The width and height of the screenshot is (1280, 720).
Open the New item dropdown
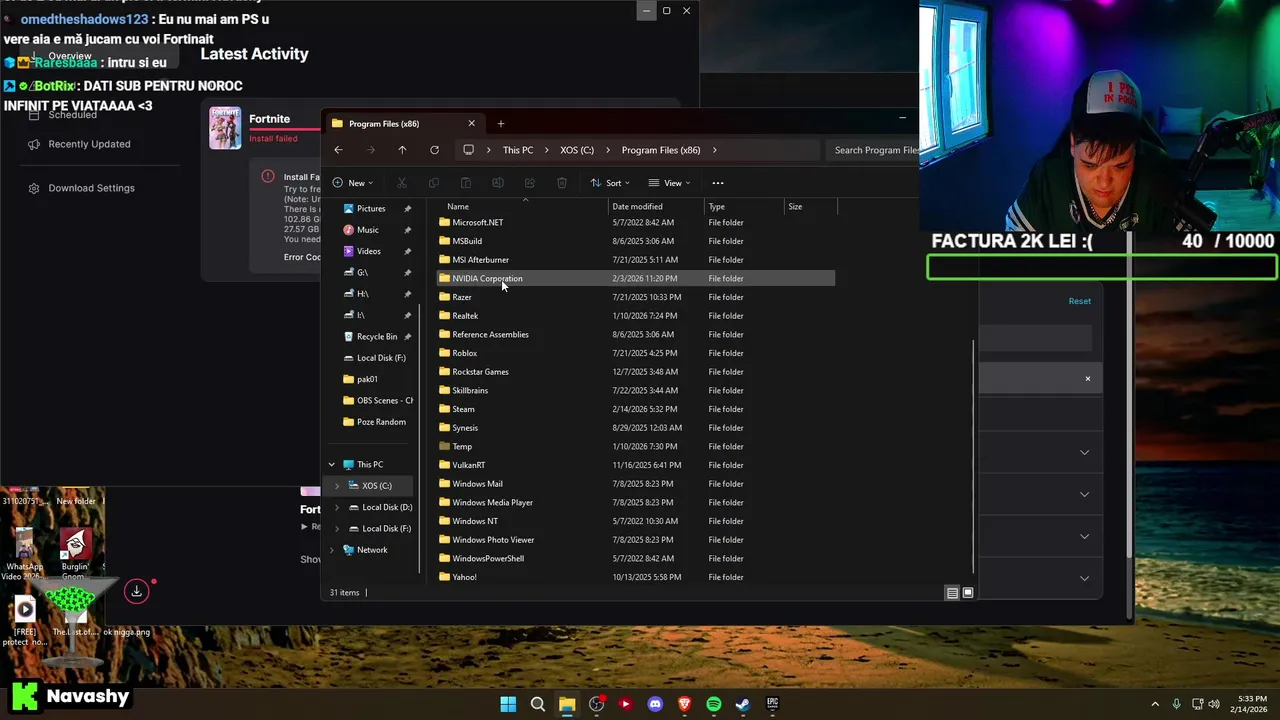(353, 183)
